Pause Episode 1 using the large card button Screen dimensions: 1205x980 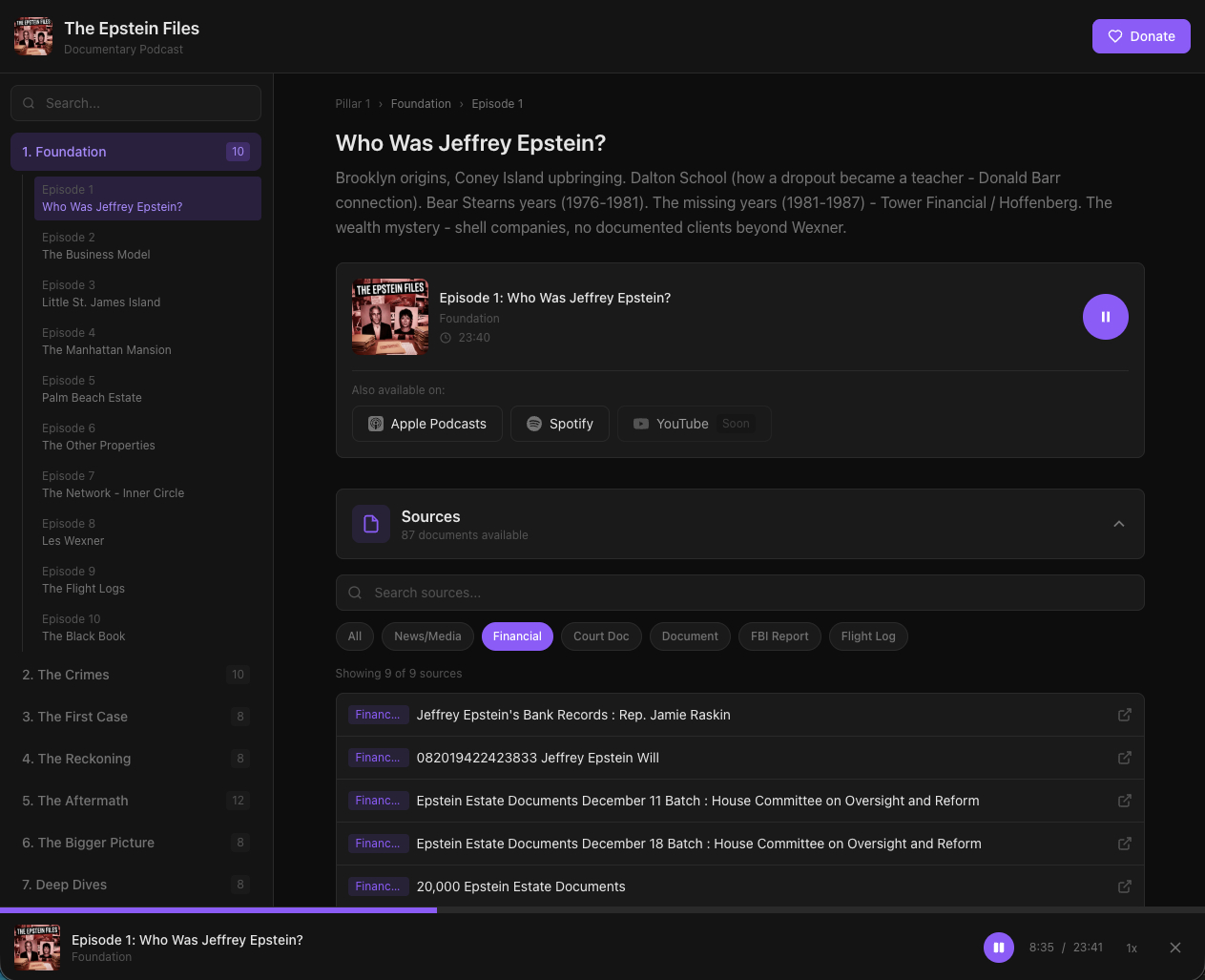(1105, 317)
